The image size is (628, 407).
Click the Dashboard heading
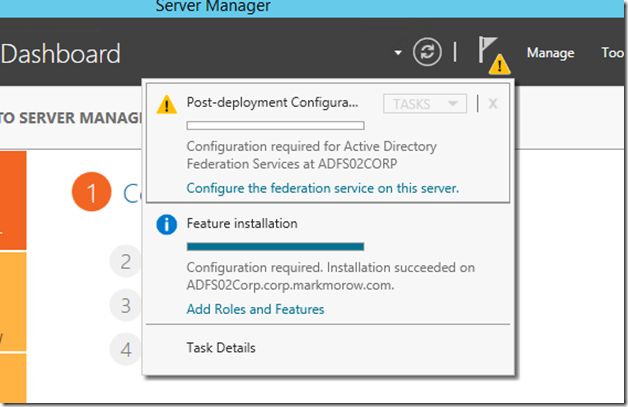click(x=61, y=54)
